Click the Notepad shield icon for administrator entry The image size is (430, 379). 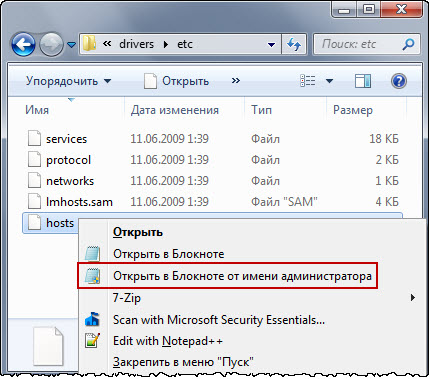coord(92,276)
